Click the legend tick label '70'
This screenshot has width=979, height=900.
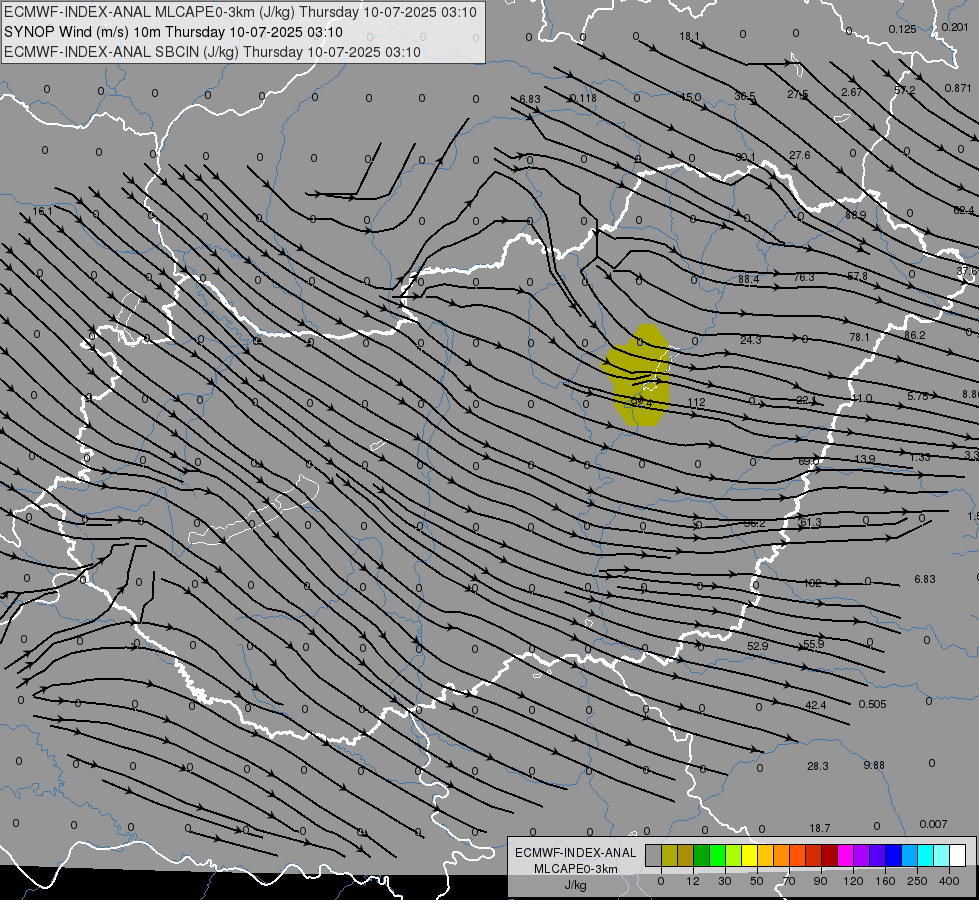pos(789,881)
